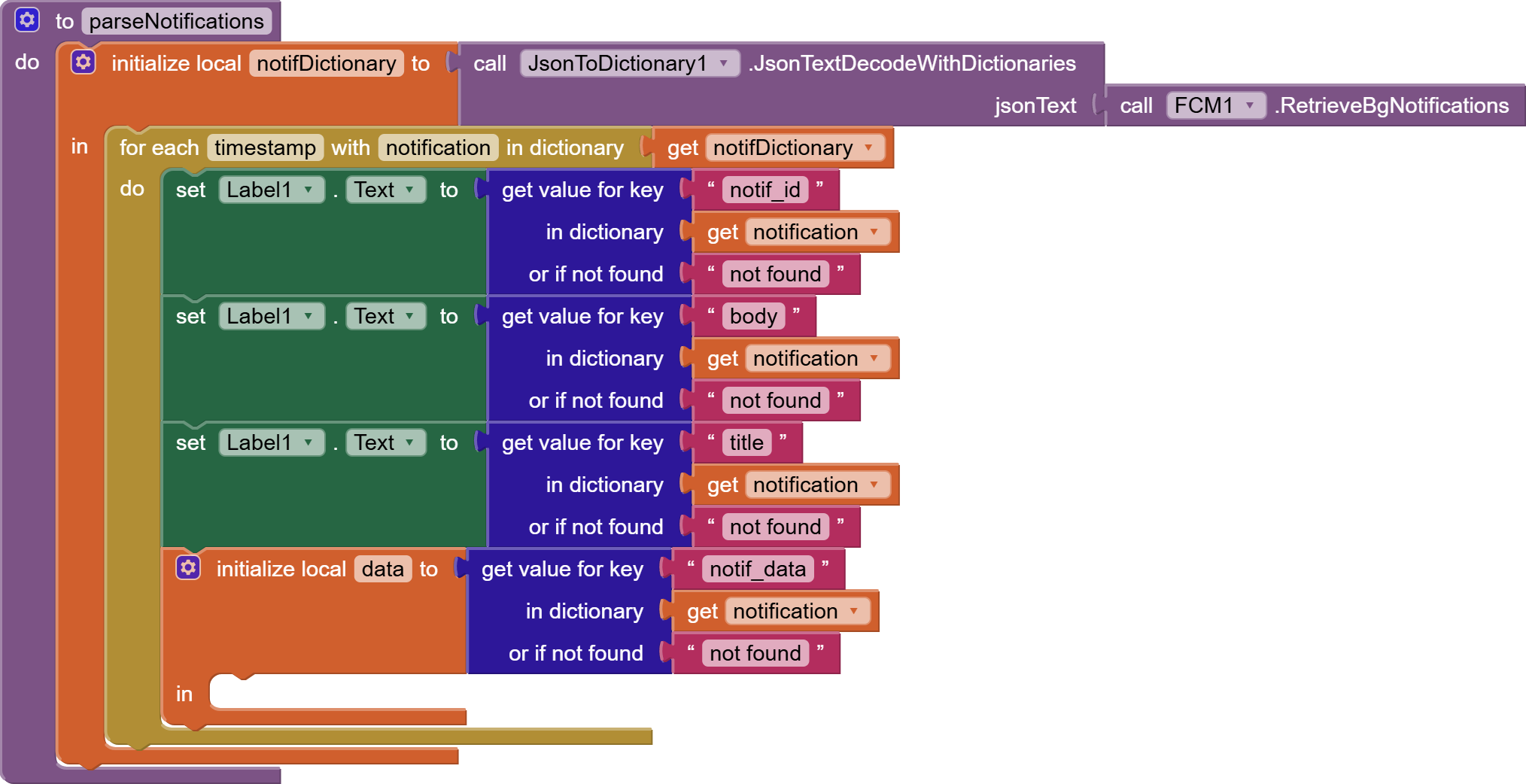Image resolution: width=1526 pixels, height=784 pixels.
Task: Expand the FCM1 component dropdown
Action: pos(1249,105)
